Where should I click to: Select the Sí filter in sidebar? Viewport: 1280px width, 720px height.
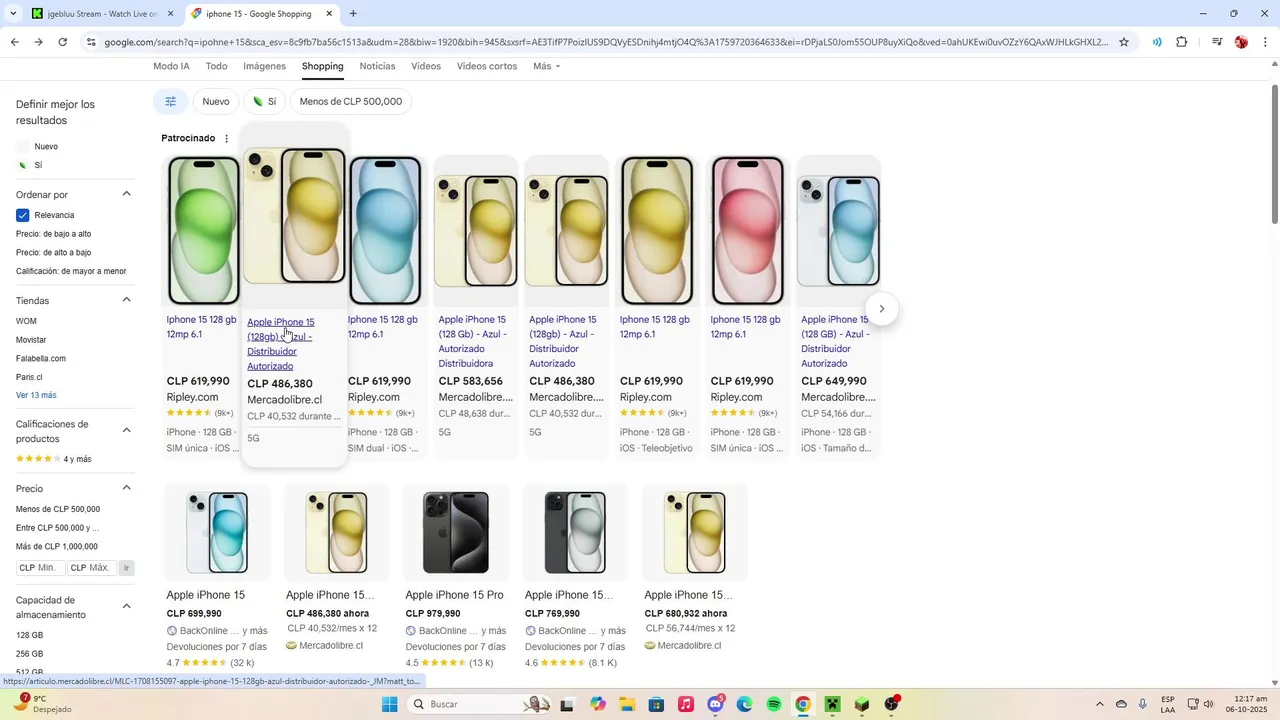click(x=38, y=165)
